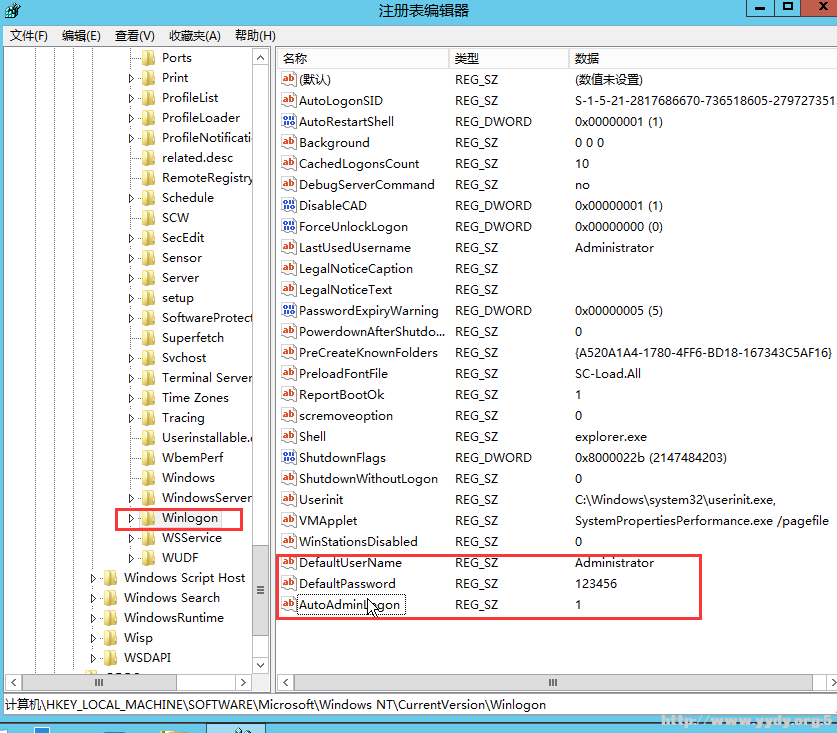Image resolution: width=837 pixels, height=733 pixels.
Task: Expand the Svchost key
Action: pyautogui.click(x=131, y=358)
